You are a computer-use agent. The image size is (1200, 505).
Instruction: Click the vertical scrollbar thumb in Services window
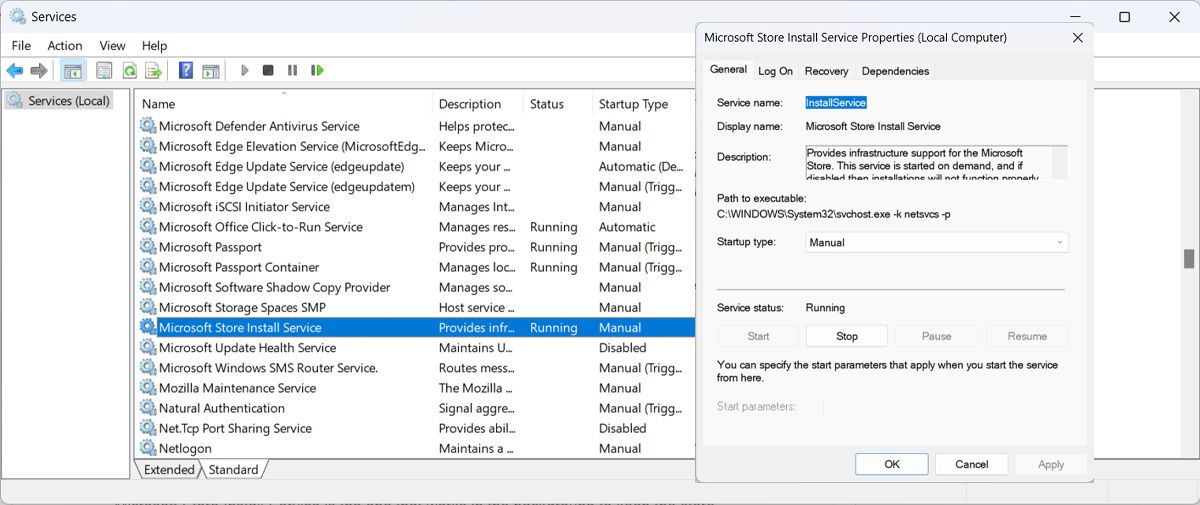(1189, 259)
